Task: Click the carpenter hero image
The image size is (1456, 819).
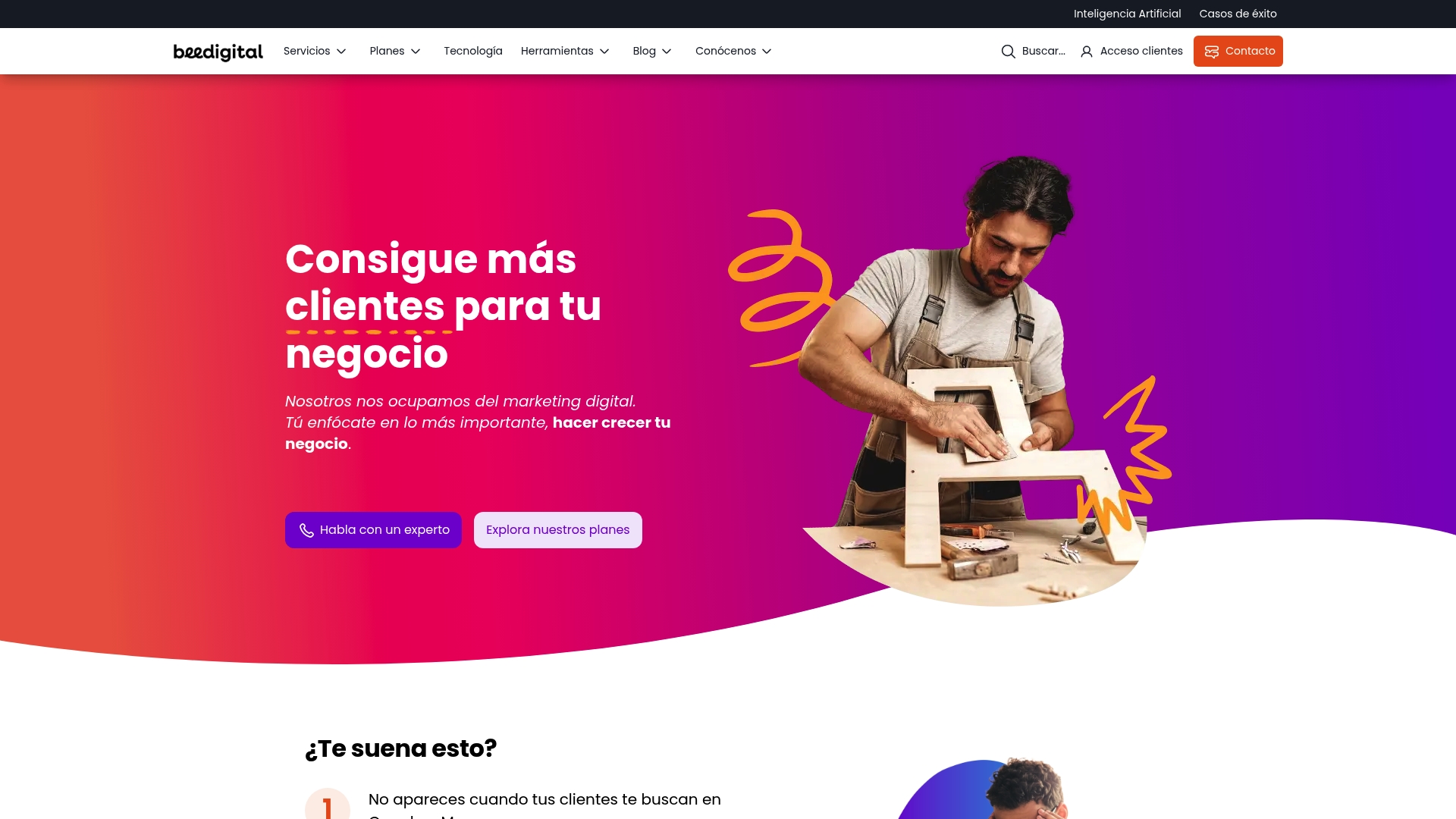Action: 978,379
